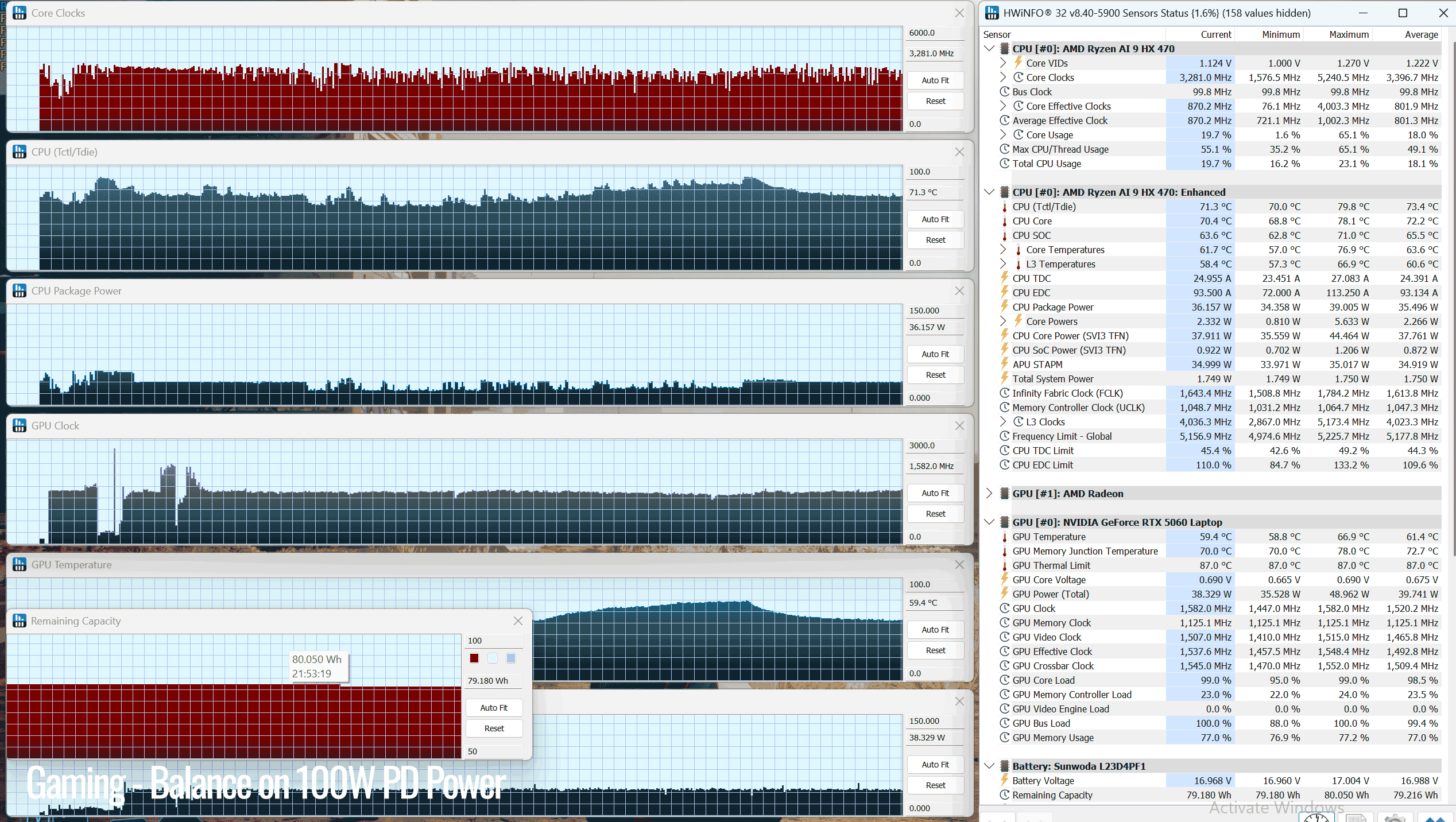Click the Maximum column header
This screenshot has width=1456, height=822.
pos(1349,34)
